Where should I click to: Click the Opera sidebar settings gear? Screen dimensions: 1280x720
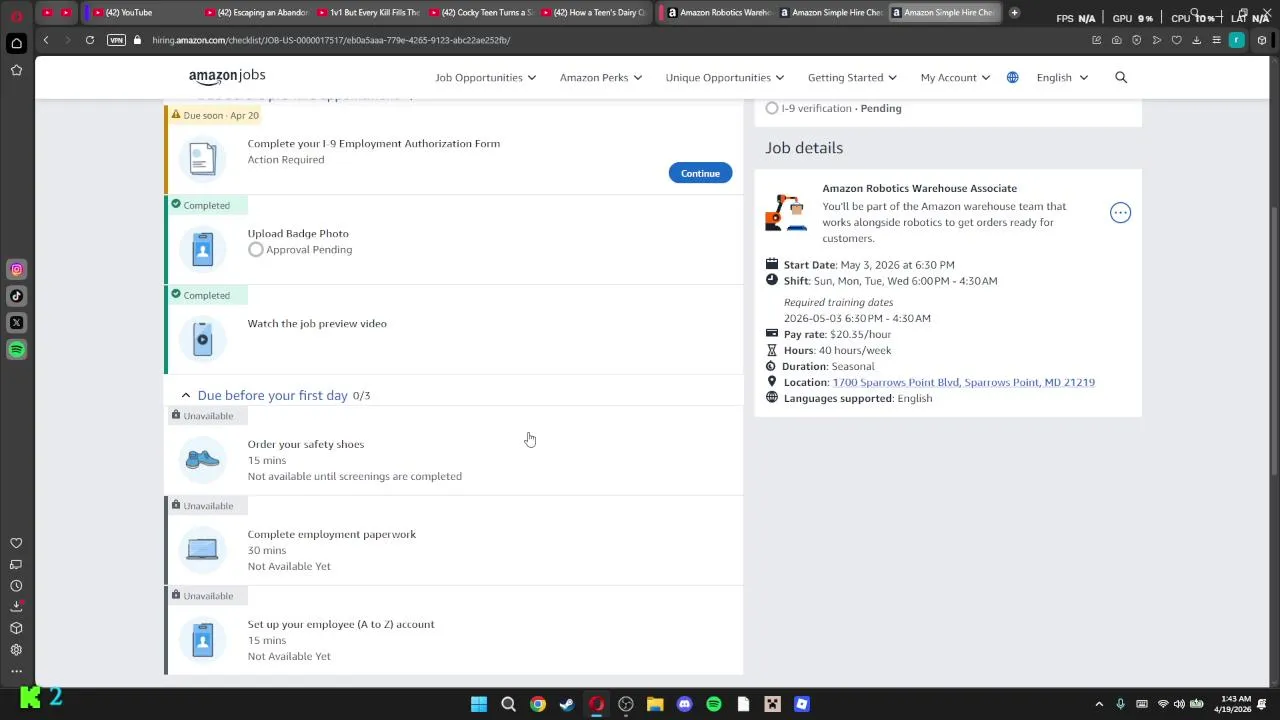tap(16, 650)
